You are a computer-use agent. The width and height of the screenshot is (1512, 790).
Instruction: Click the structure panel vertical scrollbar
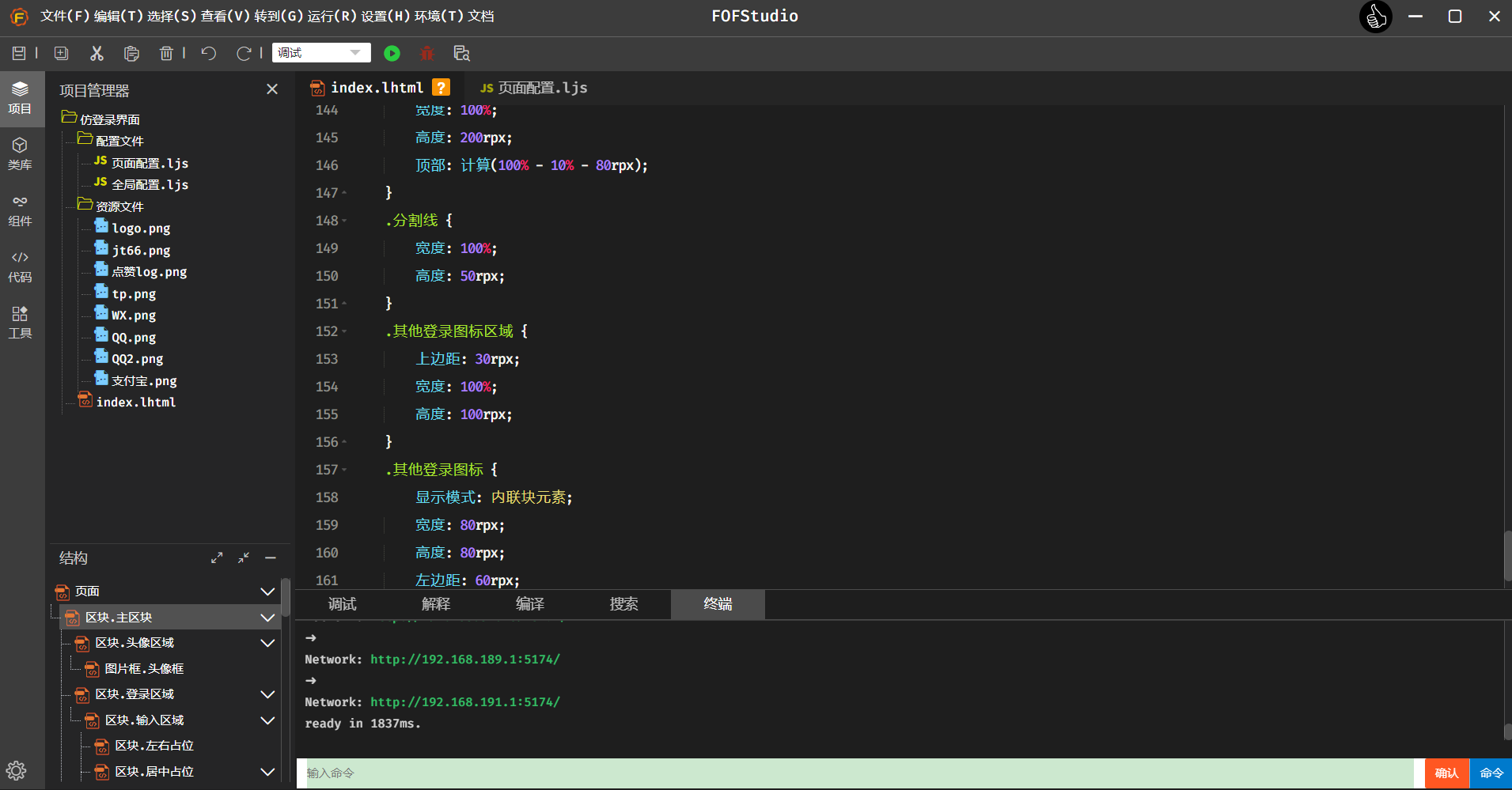286,598
